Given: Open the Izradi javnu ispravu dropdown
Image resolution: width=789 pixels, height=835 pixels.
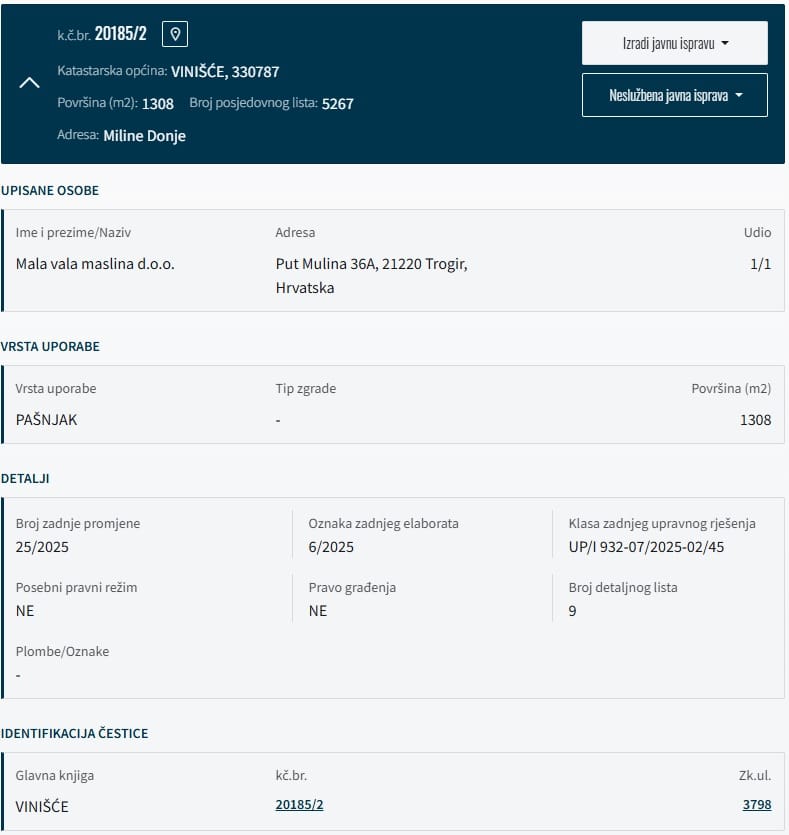Looking at the screenshot, I should [x=674, y=43].
